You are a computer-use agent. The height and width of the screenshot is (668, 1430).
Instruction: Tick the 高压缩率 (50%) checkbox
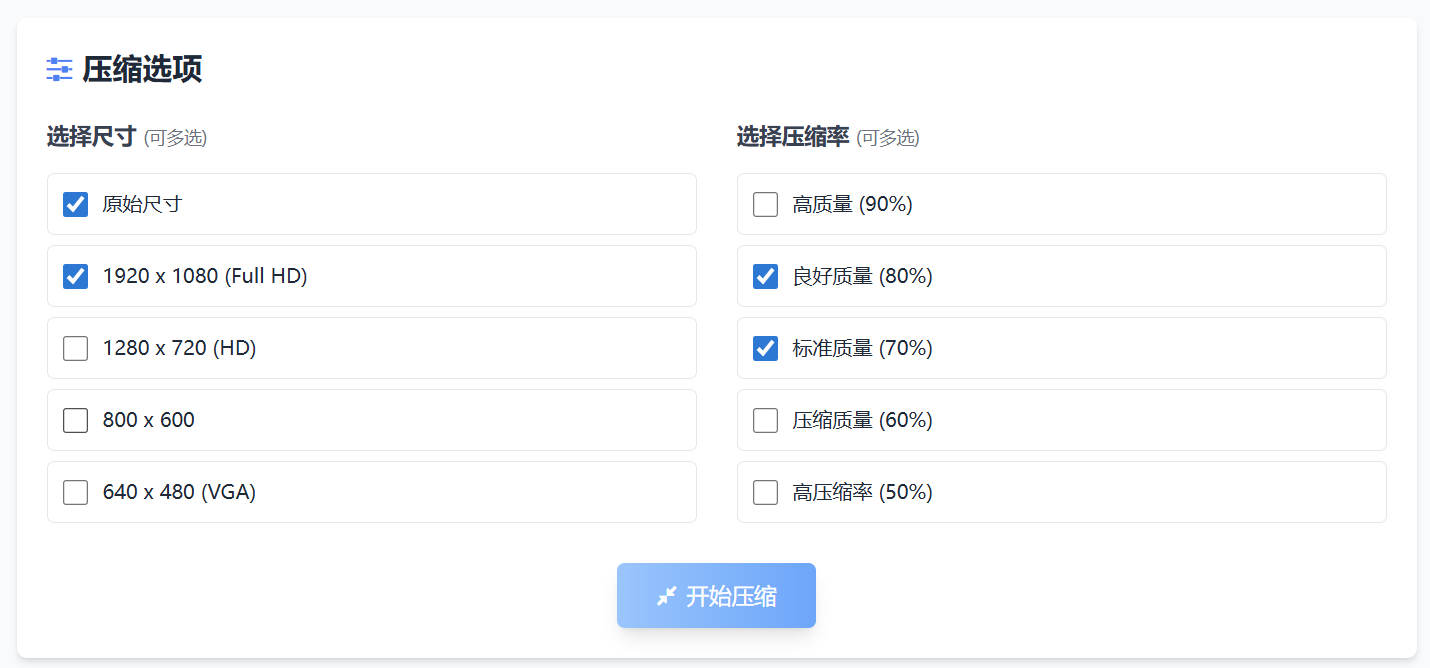[x=766, y=493]
